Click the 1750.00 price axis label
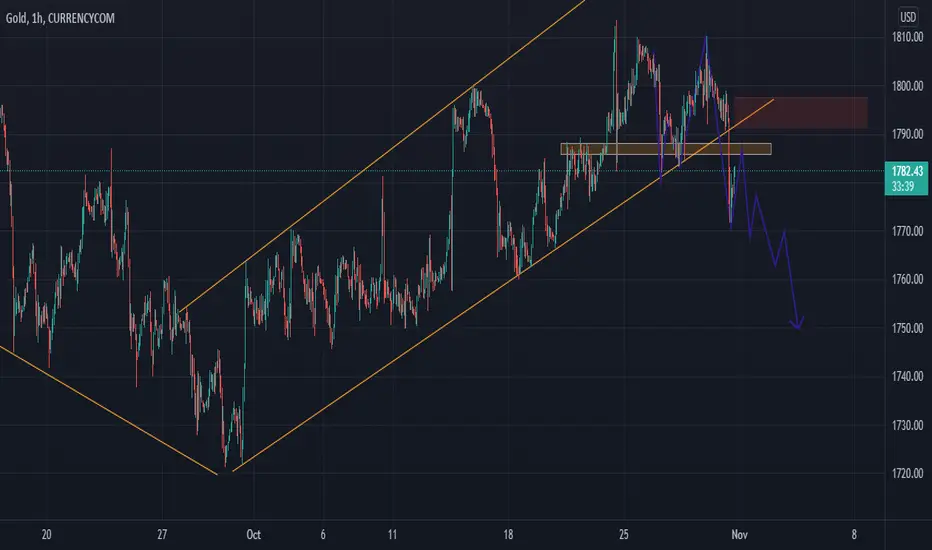Image resolution: width=932 pixels, height=550 pixels. pyautogui.click(x=907, y=328)
